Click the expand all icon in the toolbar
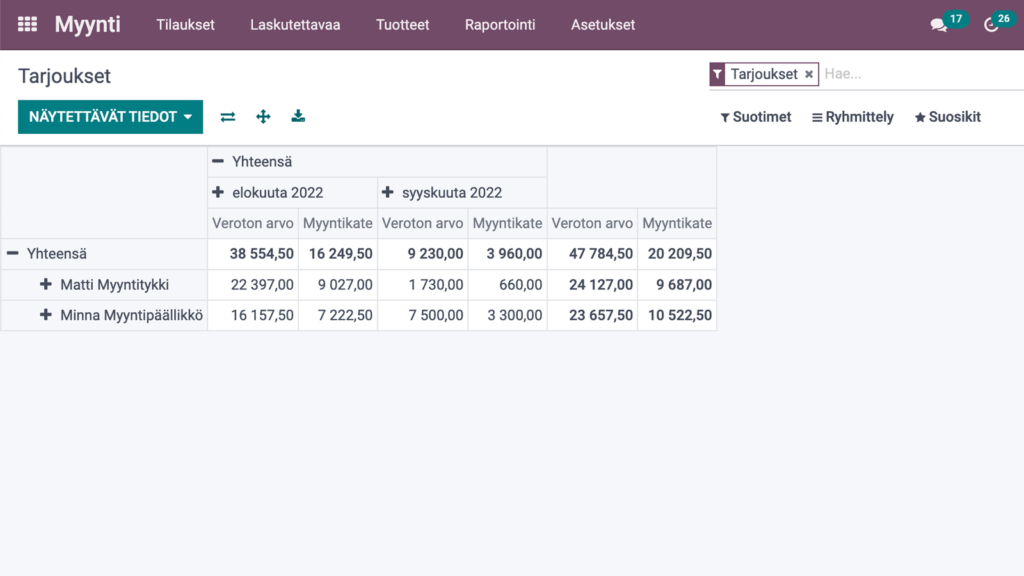The width and height of the screenshot is (1024, 576). [x=263, y=116]
